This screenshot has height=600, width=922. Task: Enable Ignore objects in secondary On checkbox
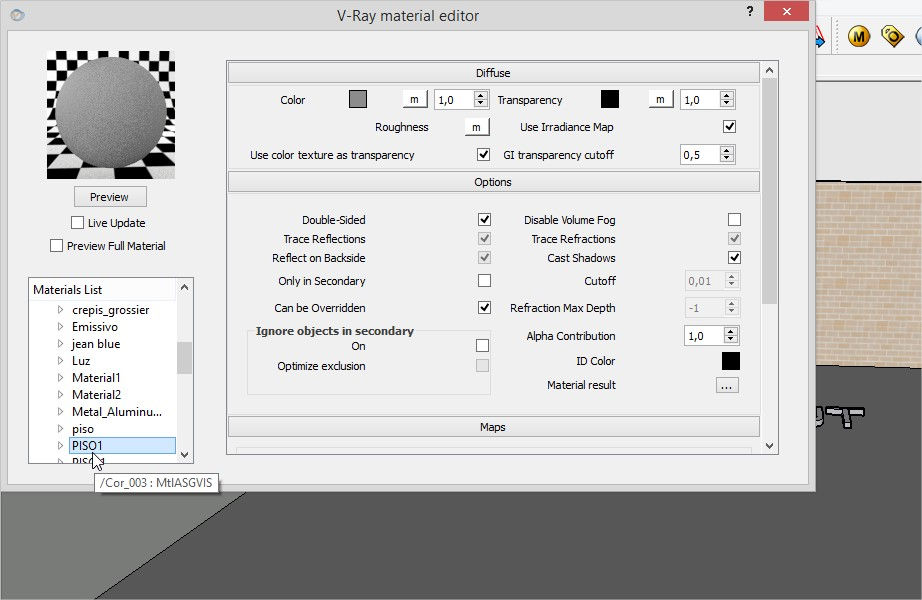(x=482, y=345)
